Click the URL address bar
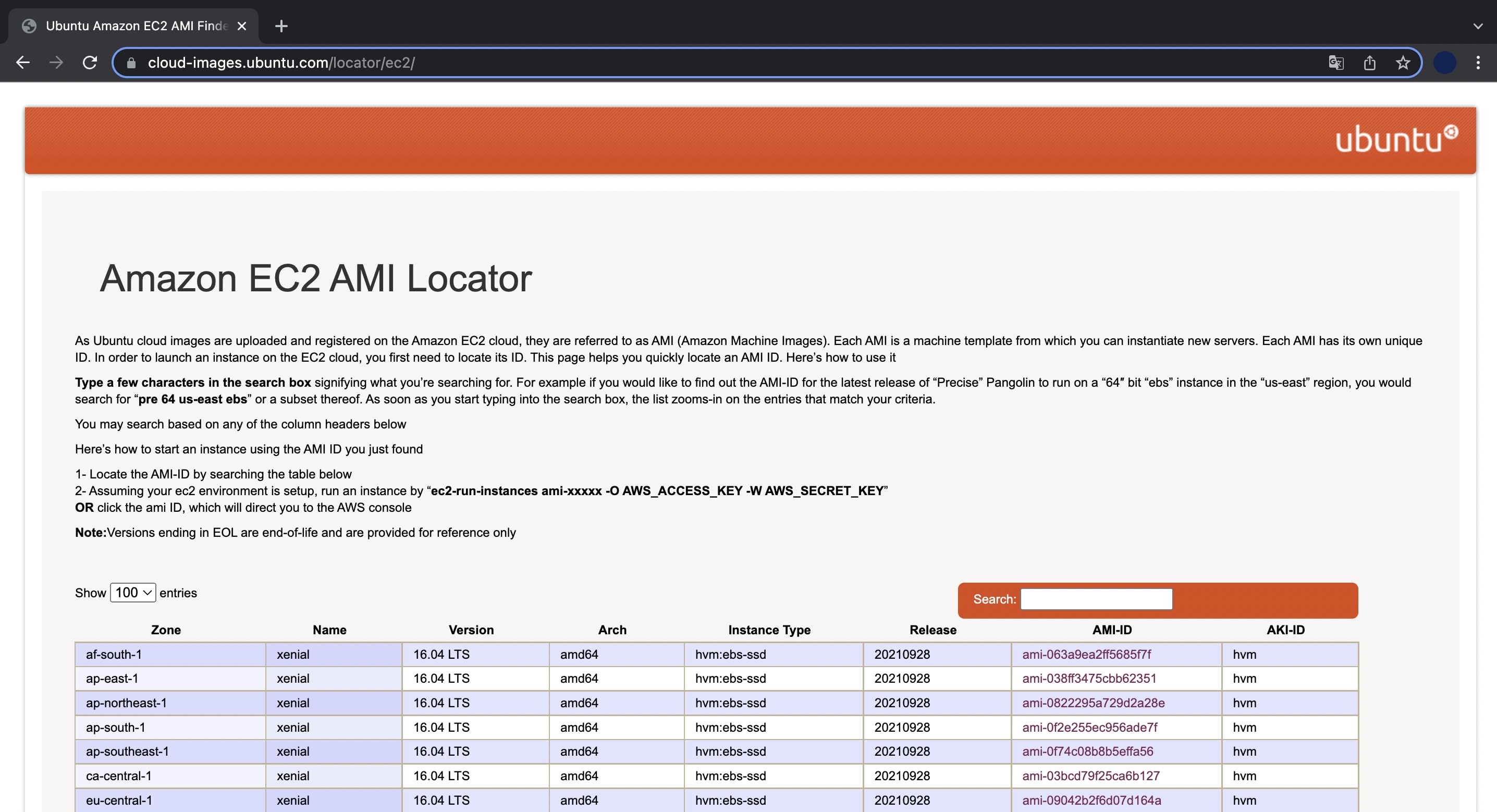 click(697, 63)
